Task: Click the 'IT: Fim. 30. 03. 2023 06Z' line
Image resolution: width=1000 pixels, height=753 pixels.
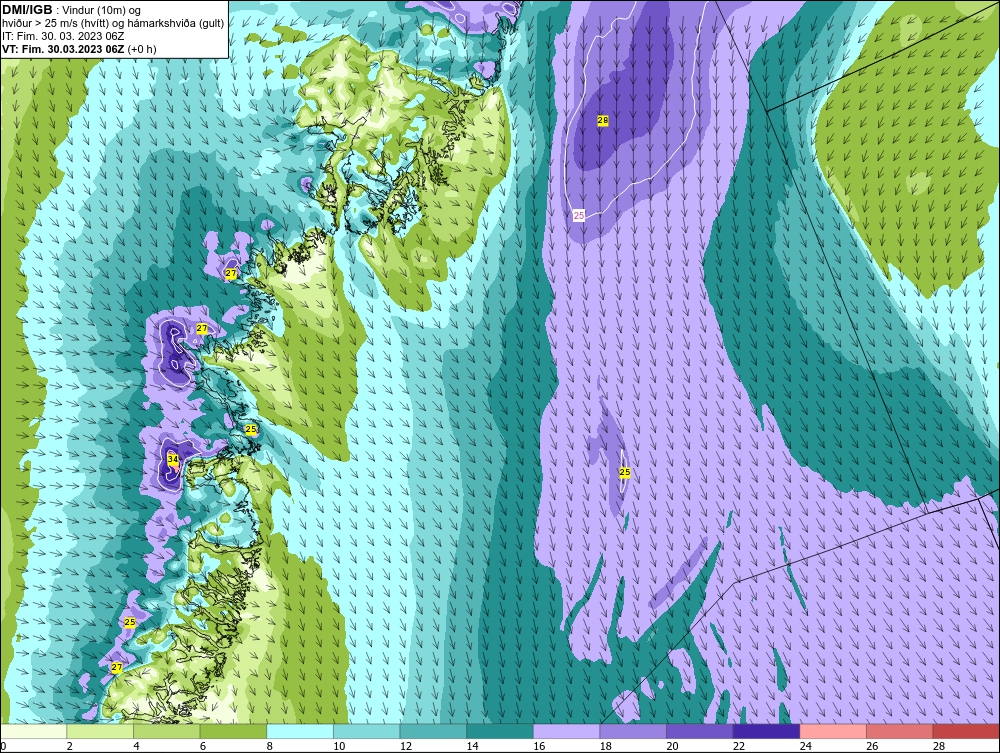Action: (63, 36)
